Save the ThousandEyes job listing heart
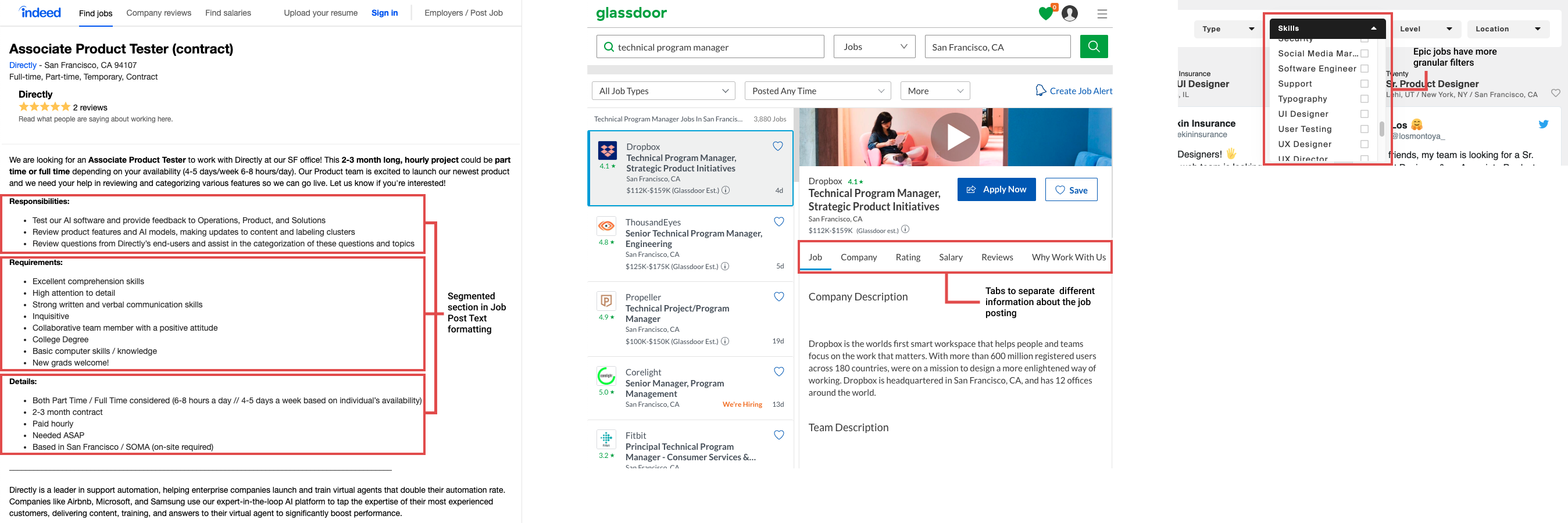The height and width of the screenshot is (523, 1568). click(x=778, y=221)
